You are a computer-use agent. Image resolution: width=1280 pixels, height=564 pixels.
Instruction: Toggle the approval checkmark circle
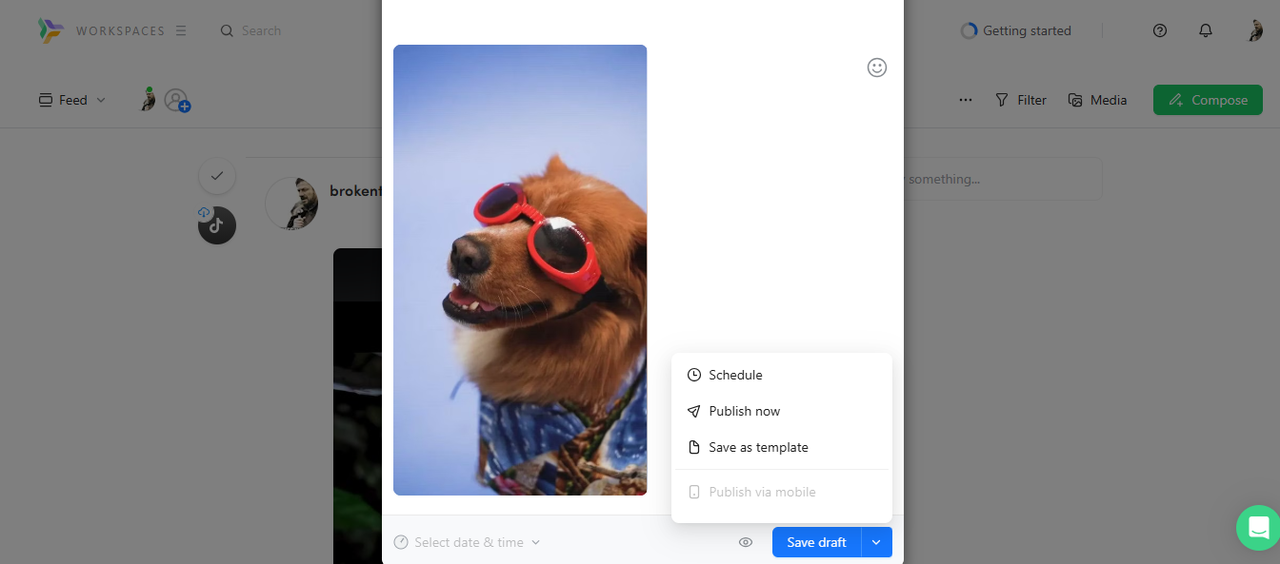click(x=217, y=176)
